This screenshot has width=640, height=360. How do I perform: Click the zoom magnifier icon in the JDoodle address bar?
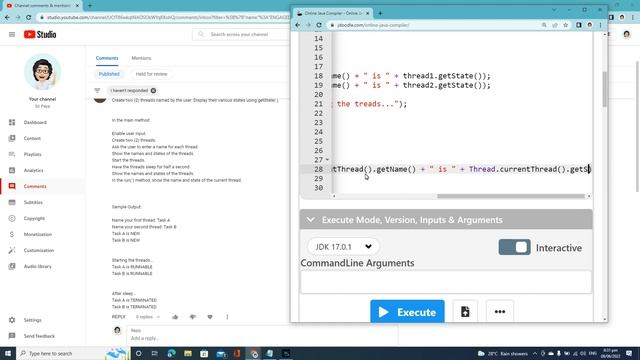pos(544,25)
